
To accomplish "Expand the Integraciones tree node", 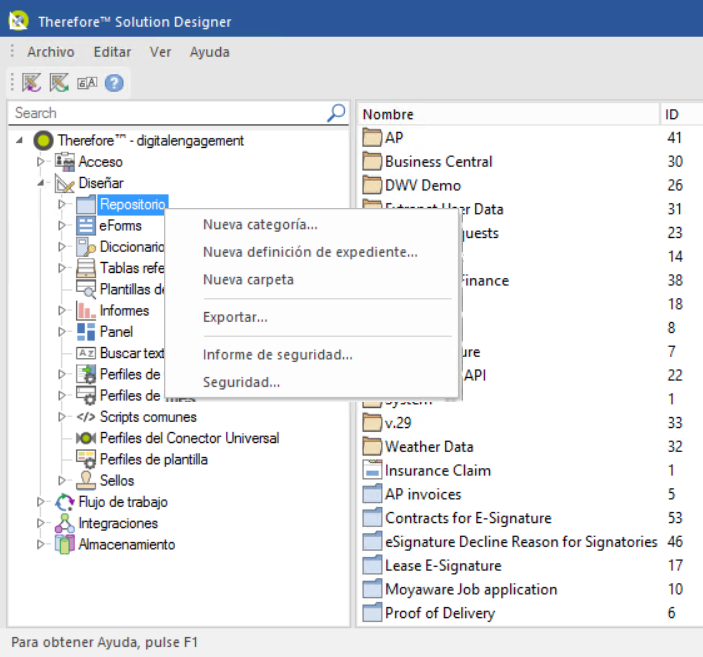I will click(x=40, y=523).
